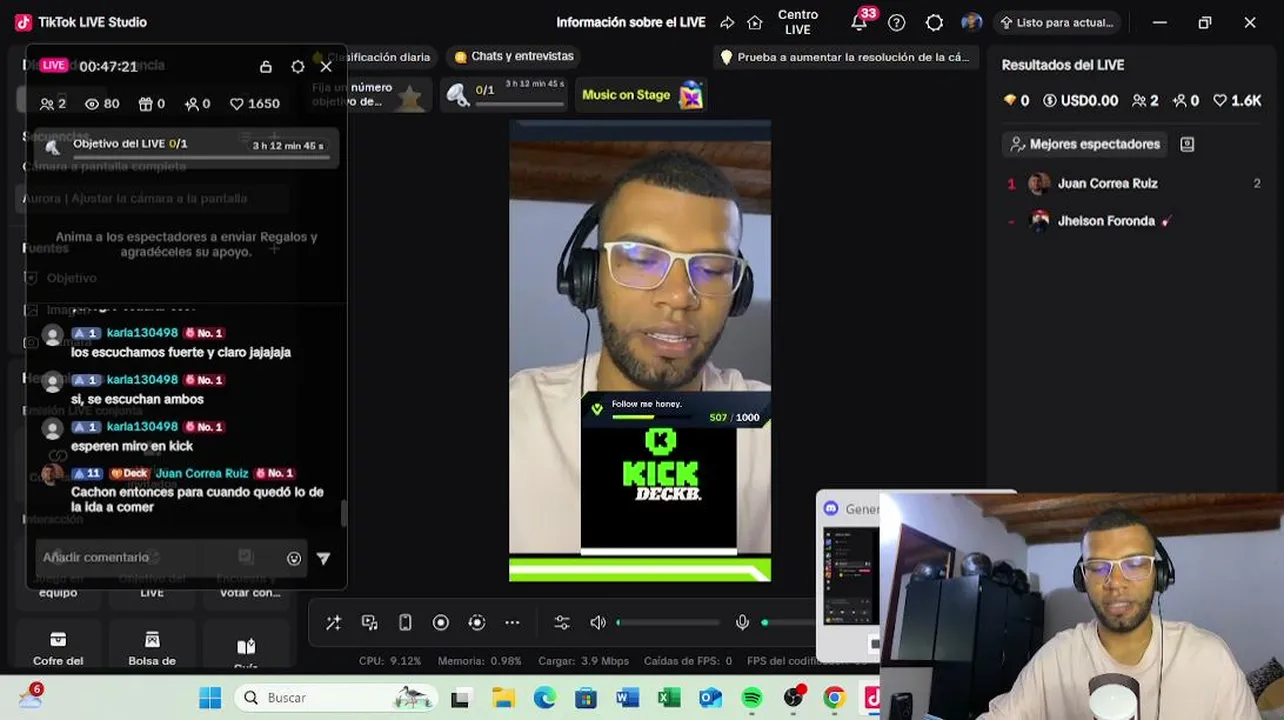Click the viewers eye count 80
Viewport: 1284px width, 720px height.
102,104
